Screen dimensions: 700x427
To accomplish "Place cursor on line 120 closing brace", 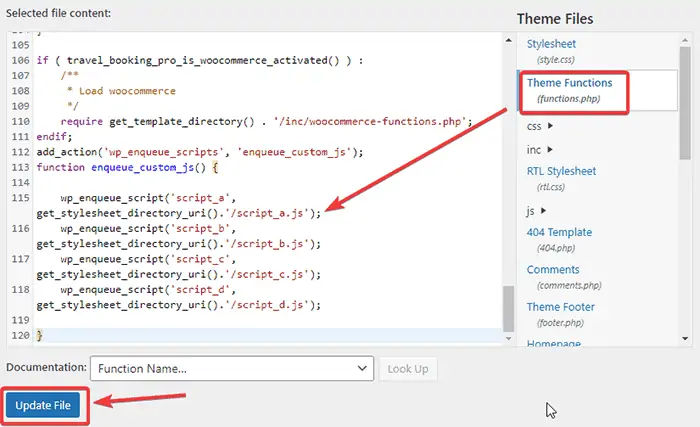I will tap(40, 333).
